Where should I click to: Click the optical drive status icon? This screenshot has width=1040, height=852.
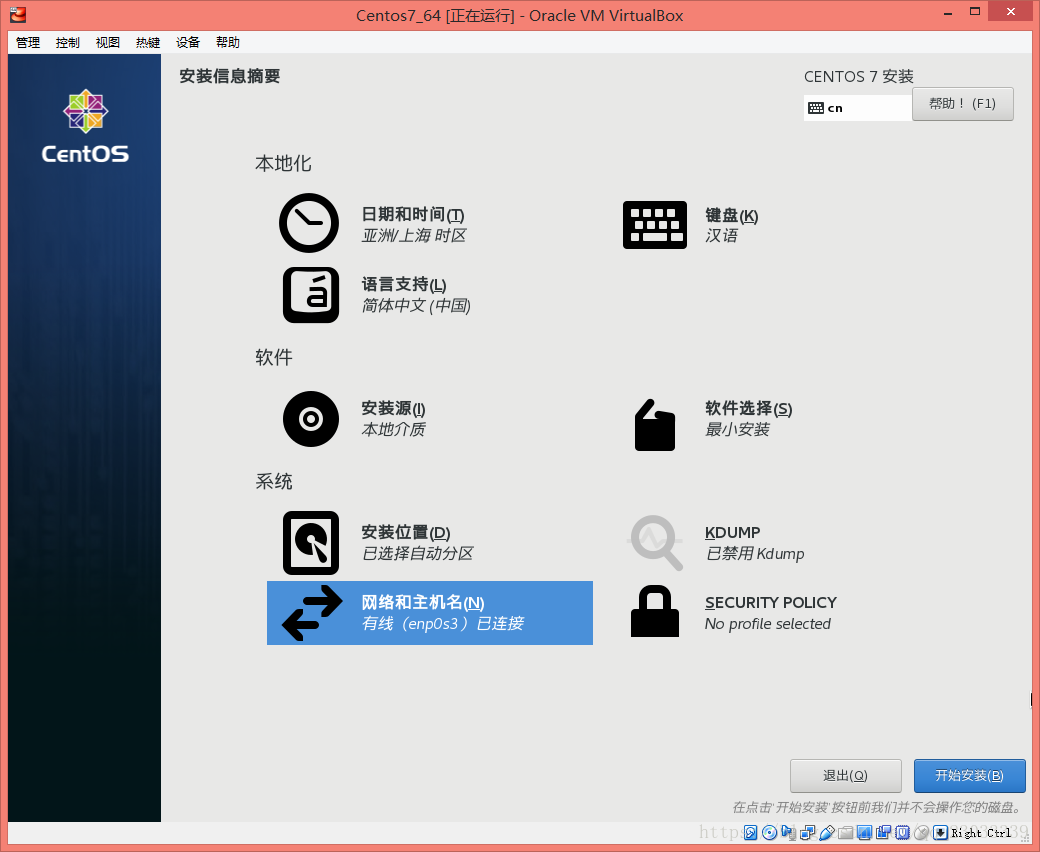769,833
